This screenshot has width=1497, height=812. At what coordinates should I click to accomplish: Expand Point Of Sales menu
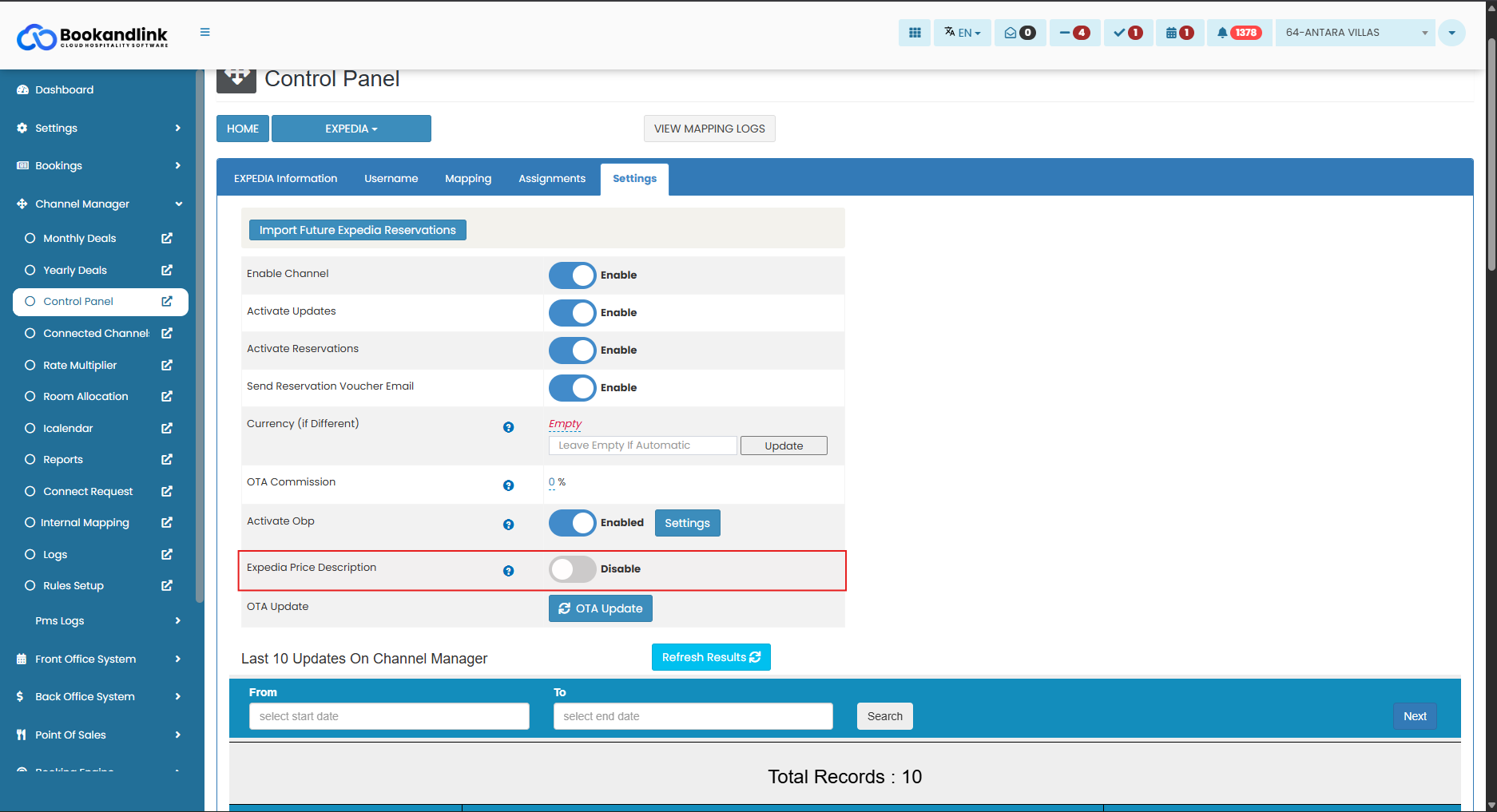[x=99, y=735]
